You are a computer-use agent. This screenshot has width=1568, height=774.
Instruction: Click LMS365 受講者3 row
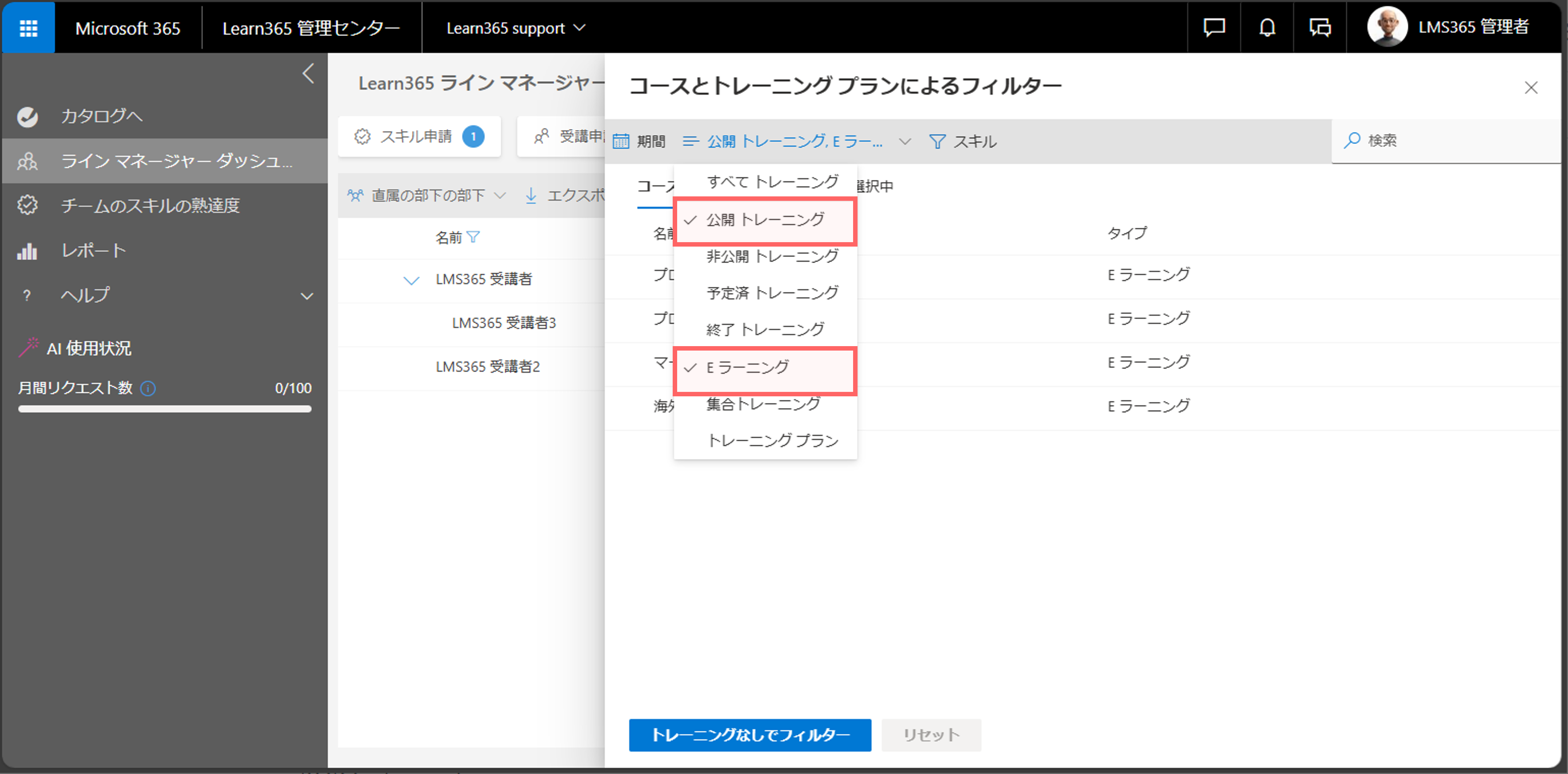tap(471, 323)
